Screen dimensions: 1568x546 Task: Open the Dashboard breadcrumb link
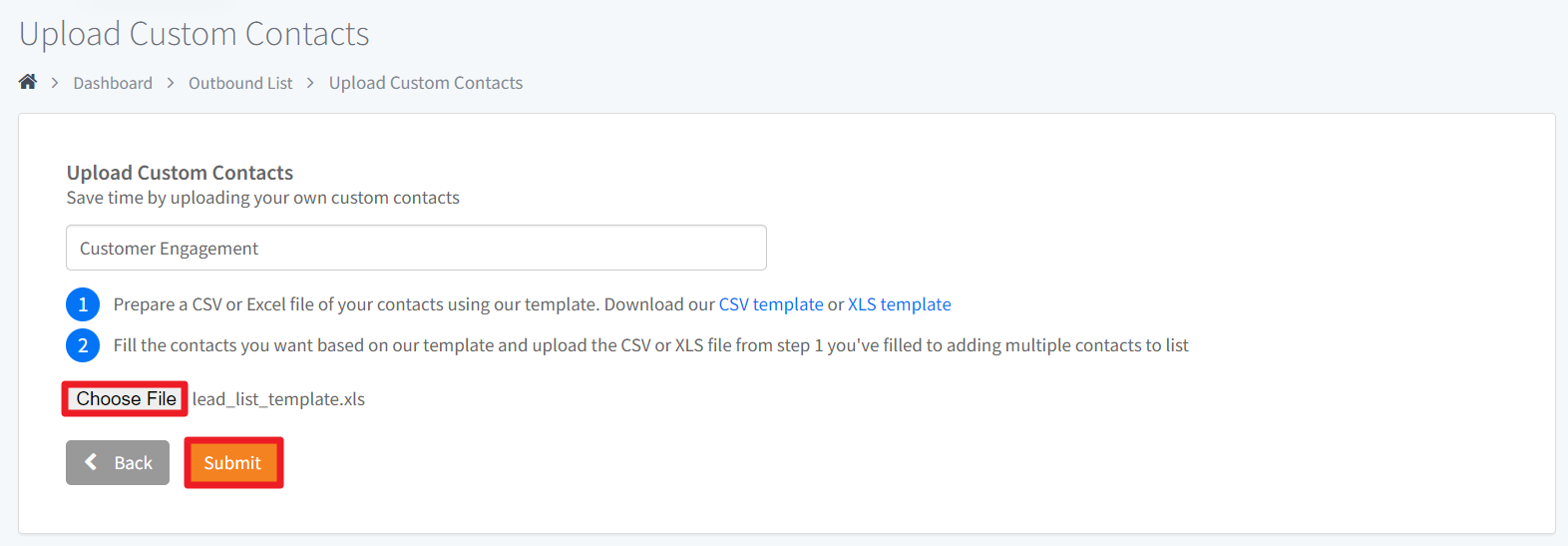click(x=113, y=83)
